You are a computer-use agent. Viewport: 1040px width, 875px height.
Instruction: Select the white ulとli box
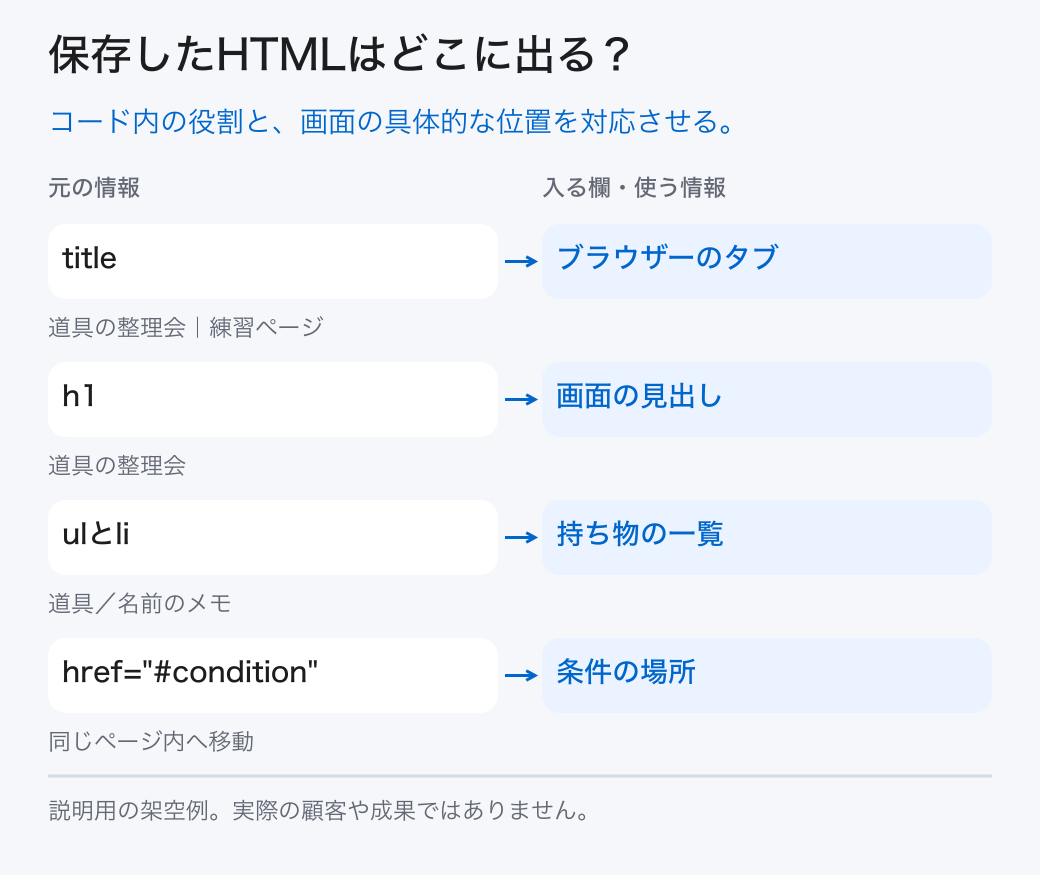[273, 537]
